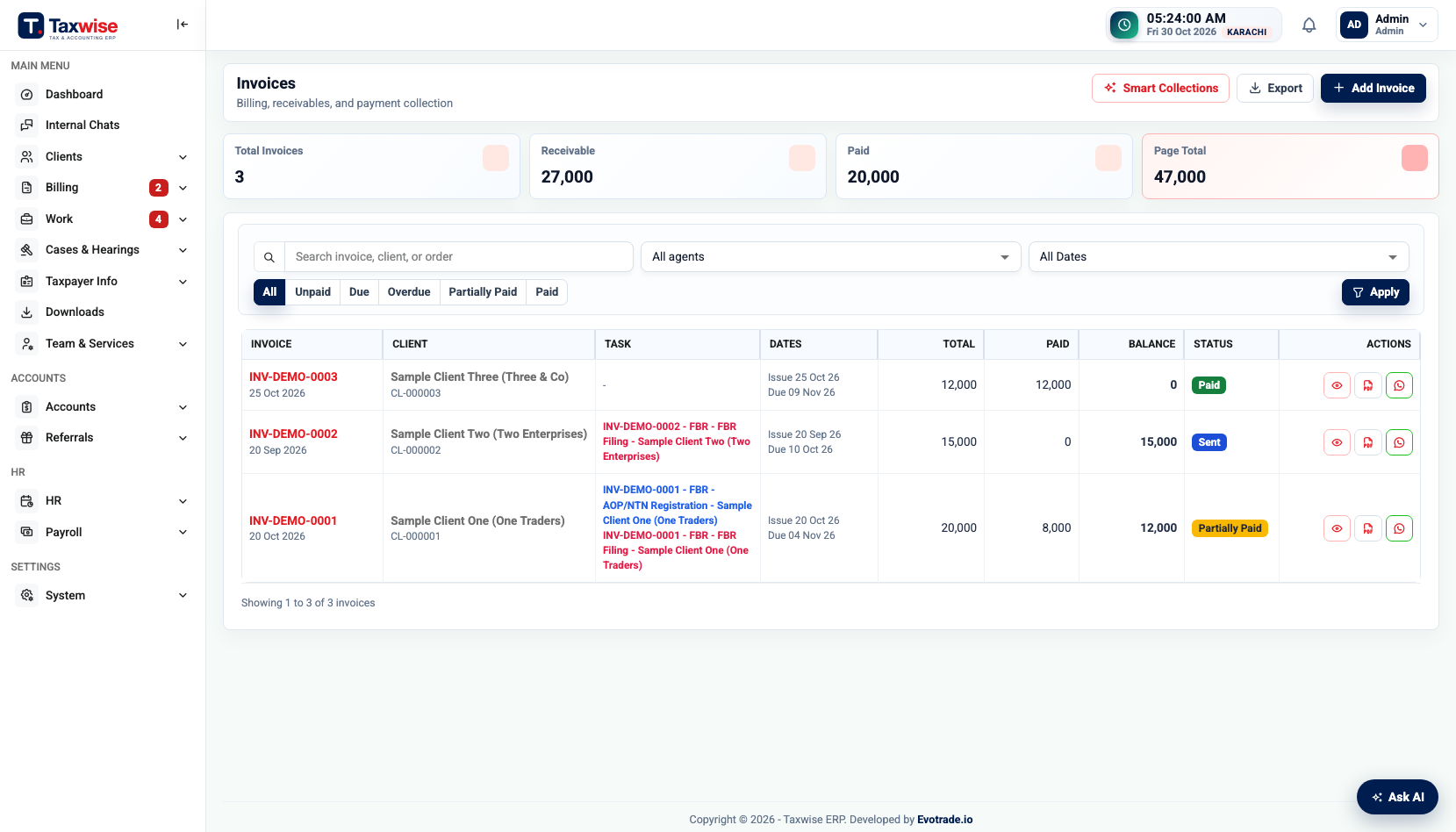Open the Ask AI assistant
1456x832 pixels.
point(1397,797)
